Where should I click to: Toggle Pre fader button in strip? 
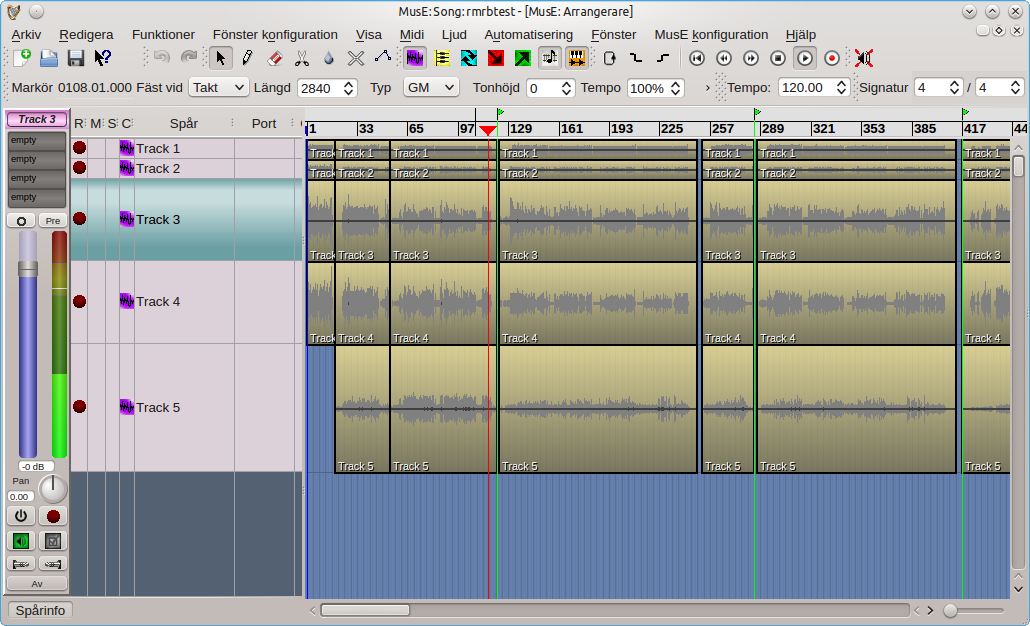(x=53, y=220)
